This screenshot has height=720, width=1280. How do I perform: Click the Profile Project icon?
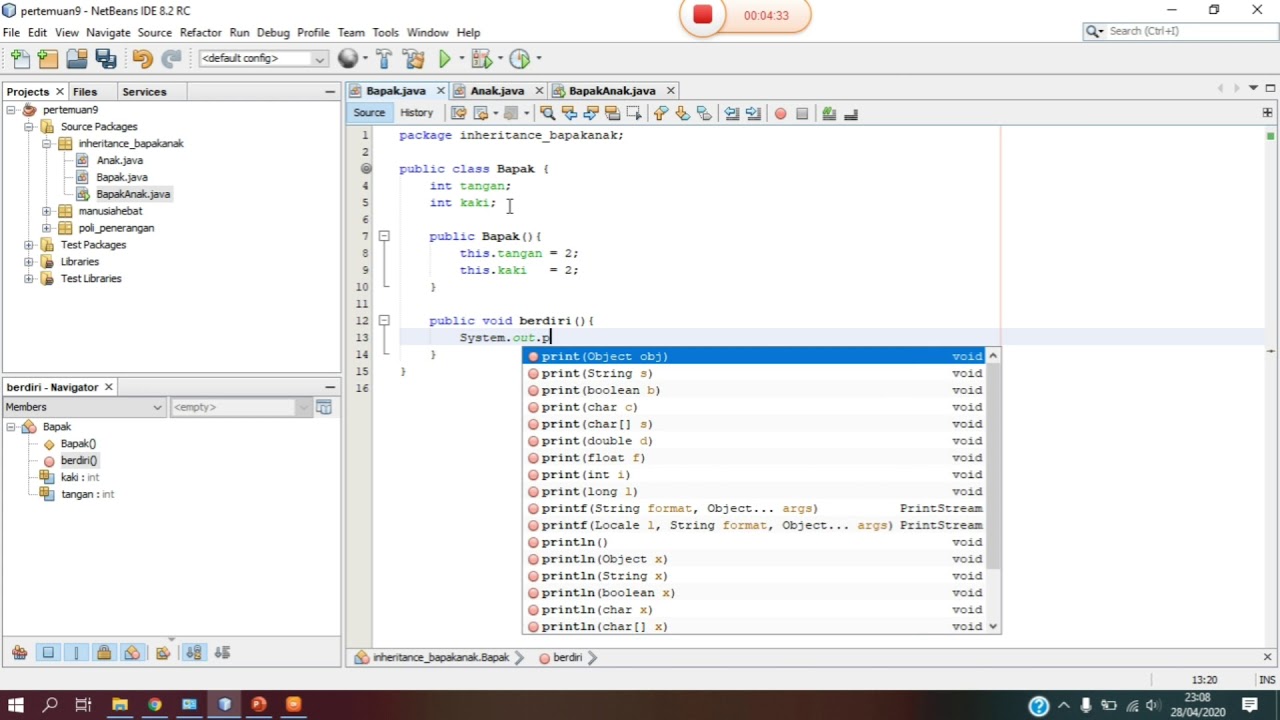click(519, 59)
